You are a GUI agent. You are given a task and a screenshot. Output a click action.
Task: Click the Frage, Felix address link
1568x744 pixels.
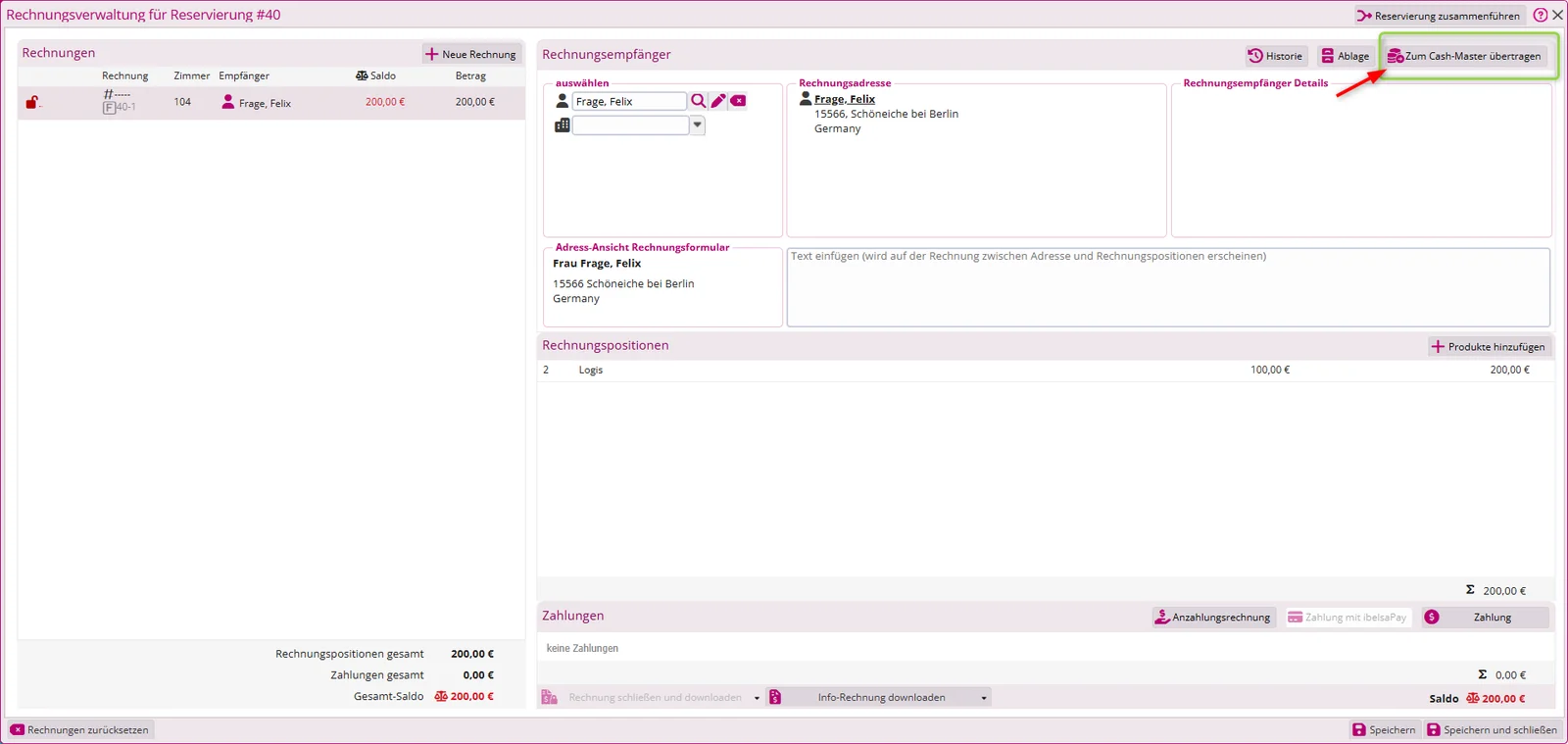coord(844,99)
